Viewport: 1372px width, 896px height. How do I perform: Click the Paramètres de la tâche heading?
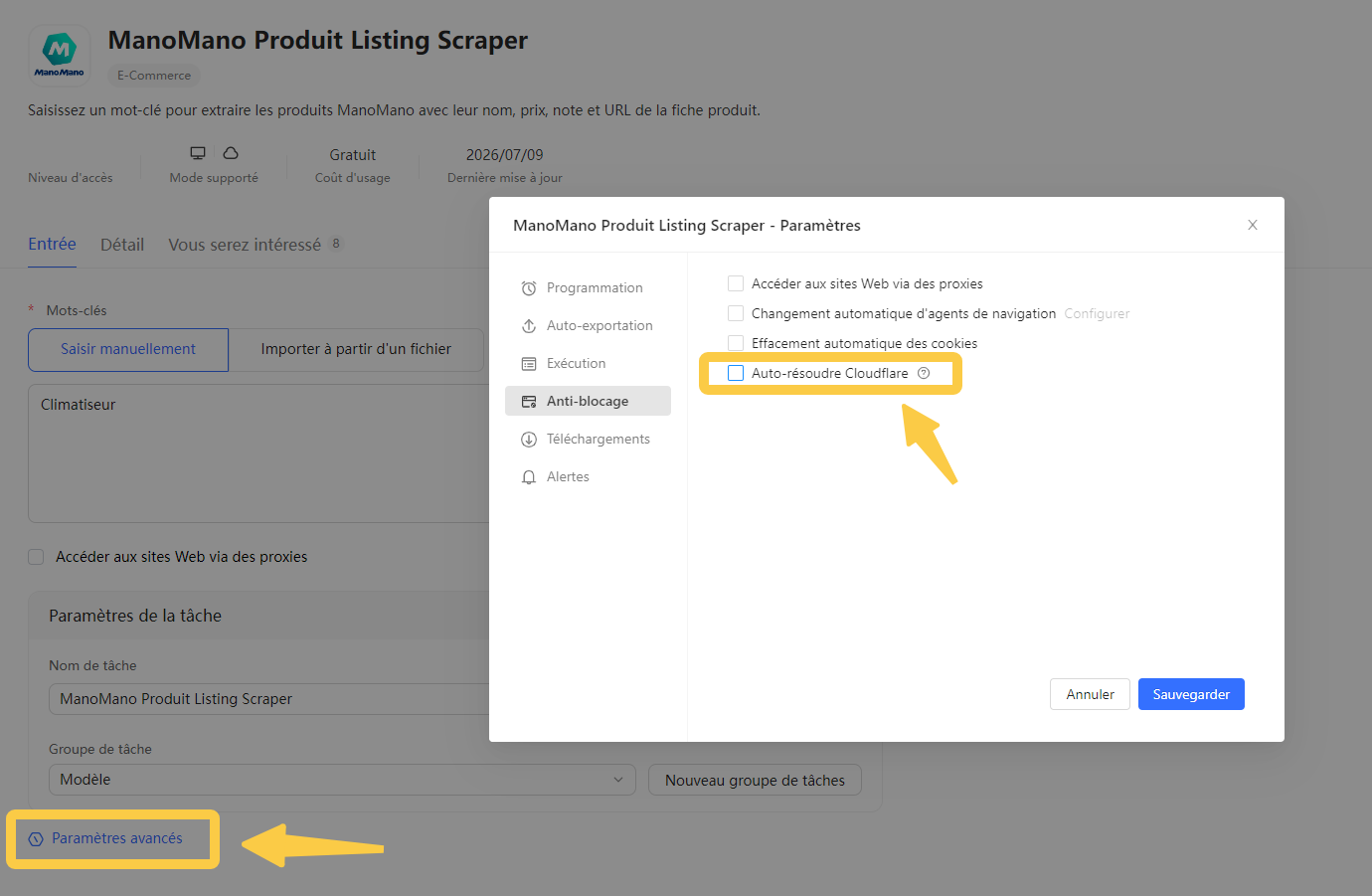[x=135, y=616]
